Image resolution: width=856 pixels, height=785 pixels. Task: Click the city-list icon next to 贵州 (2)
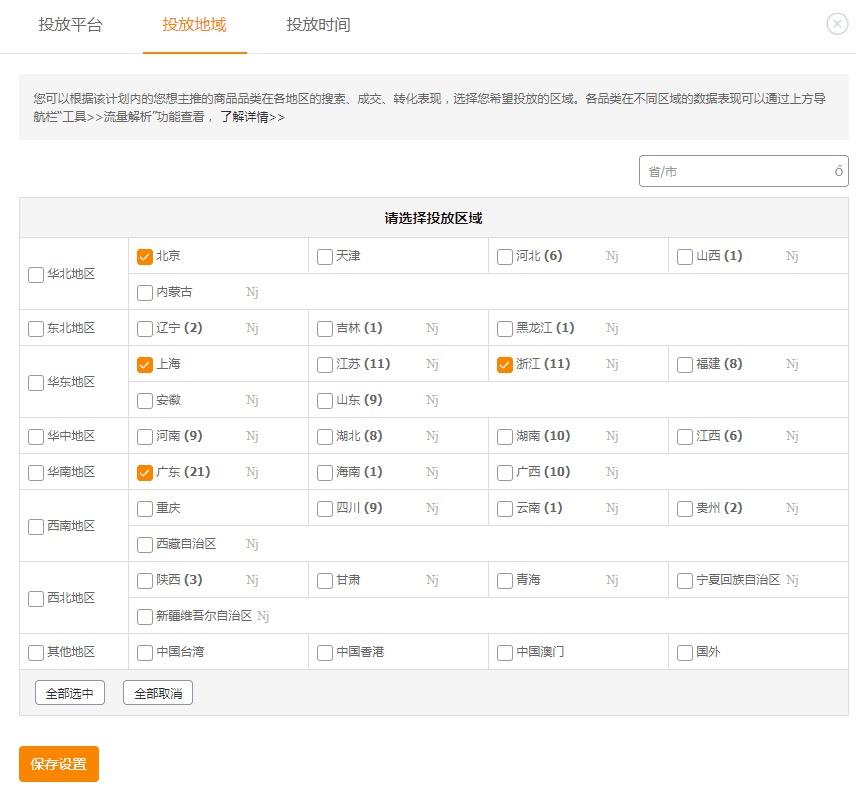(791, 508)
